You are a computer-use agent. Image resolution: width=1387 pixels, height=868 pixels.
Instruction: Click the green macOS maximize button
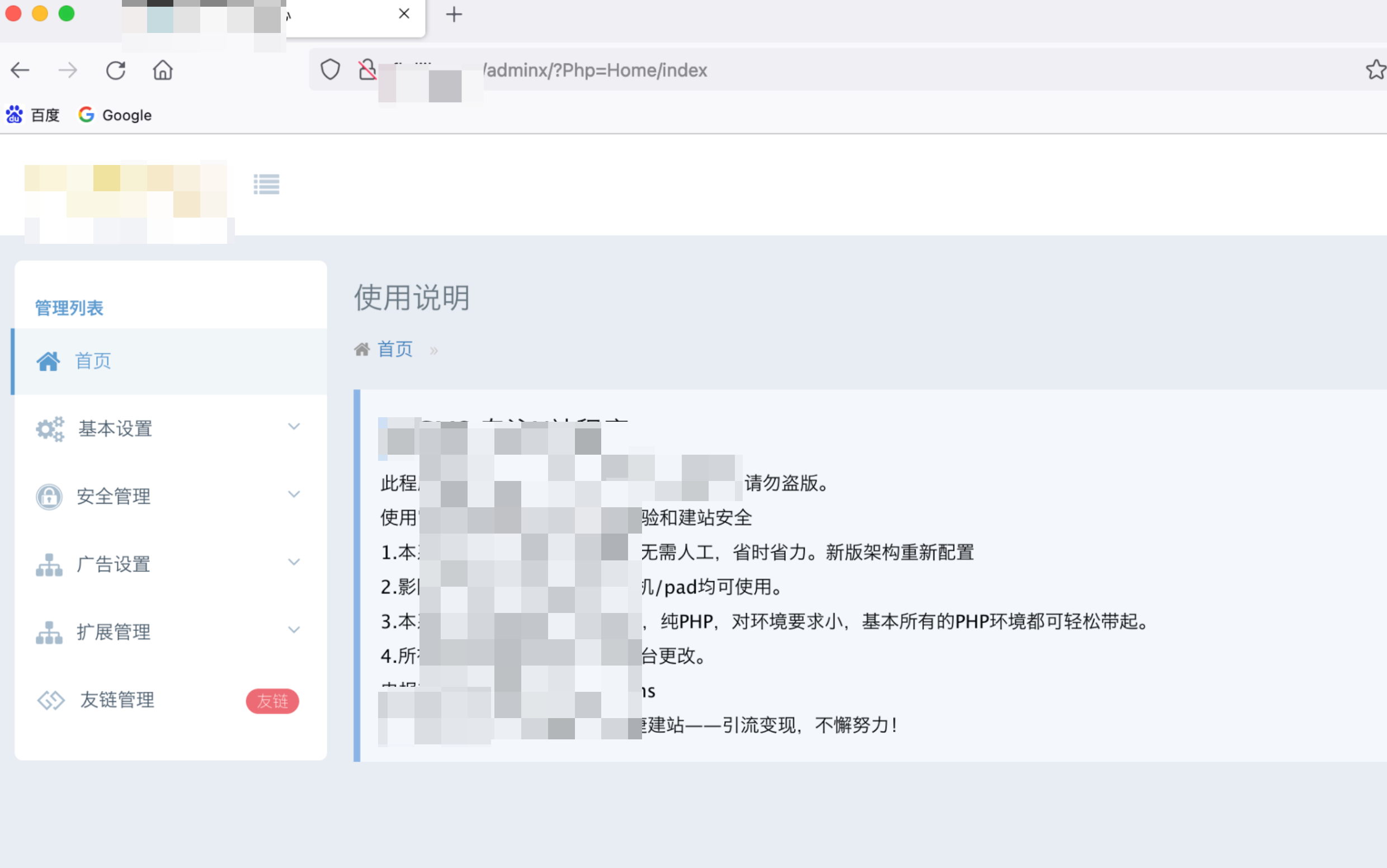(67, 13)
